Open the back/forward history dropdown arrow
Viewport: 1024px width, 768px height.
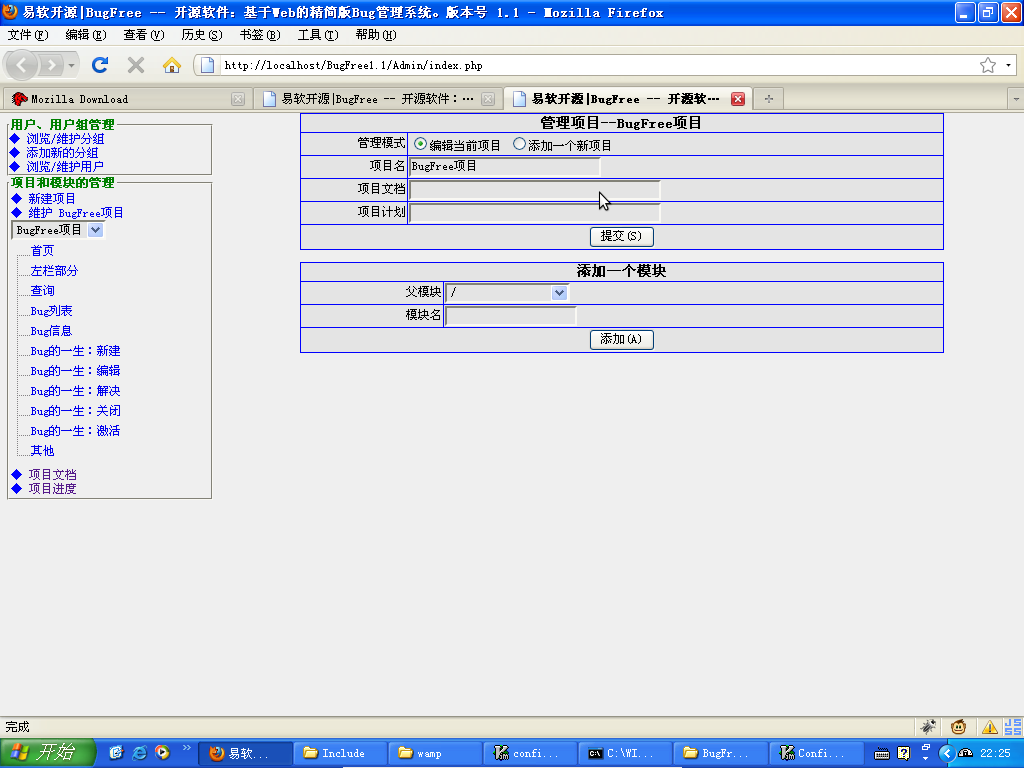(71, 65)
